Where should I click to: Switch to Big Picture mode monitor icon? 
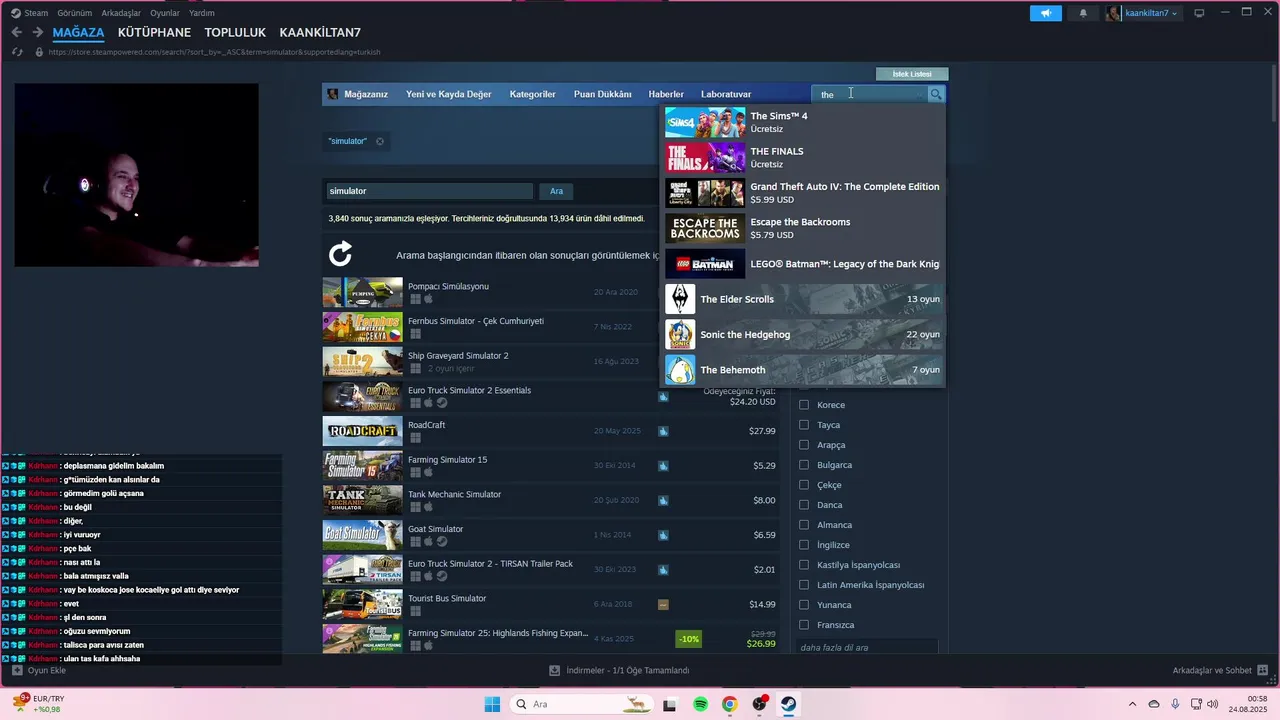click(x=1199, y=13)
